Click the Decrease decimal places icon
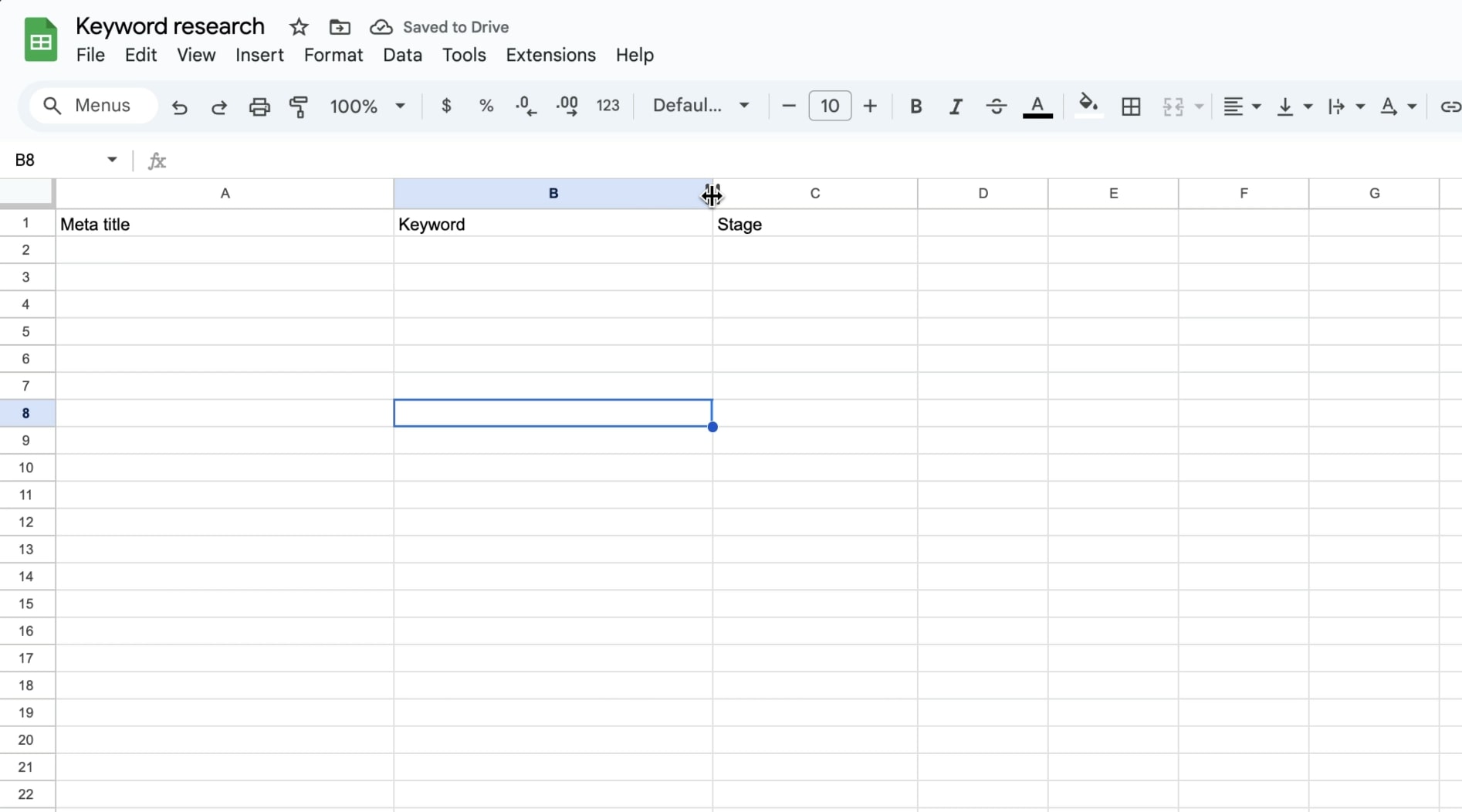The height and width of the screenshot is (812, 1462). tap(526, 106)
